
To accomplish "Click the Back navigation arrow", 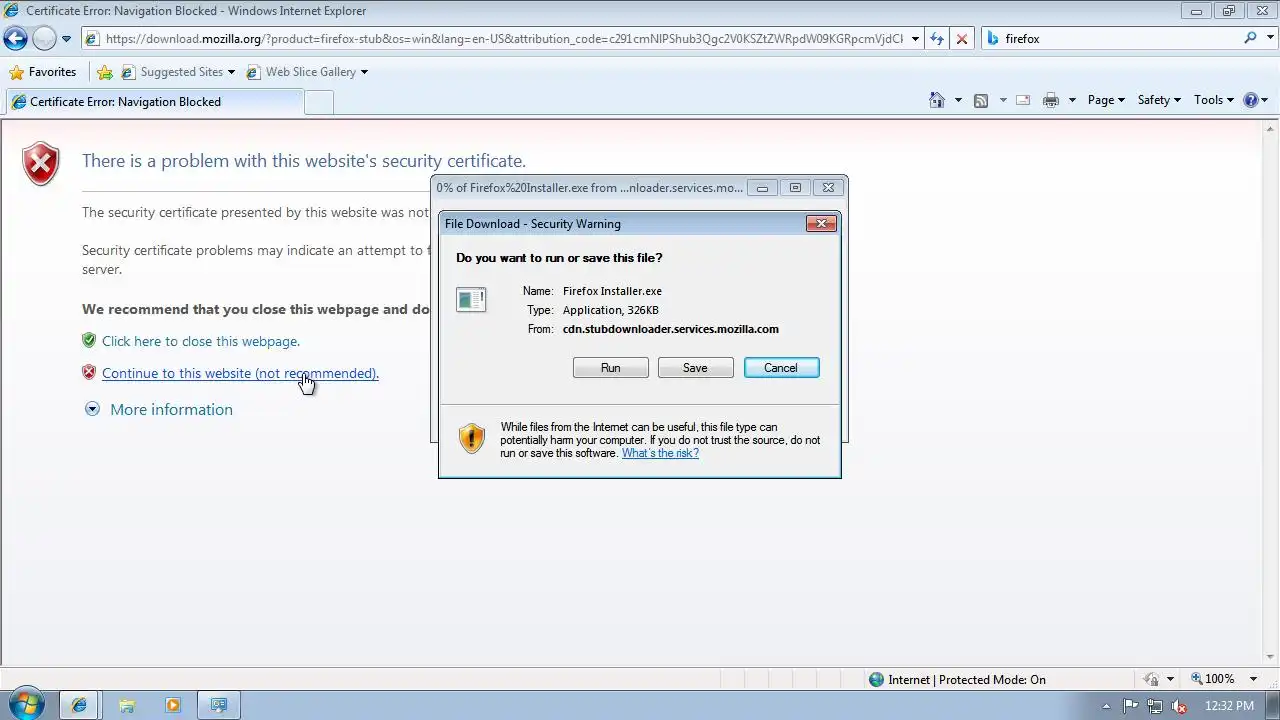I will pyautogui.click(x=15, y=39).
